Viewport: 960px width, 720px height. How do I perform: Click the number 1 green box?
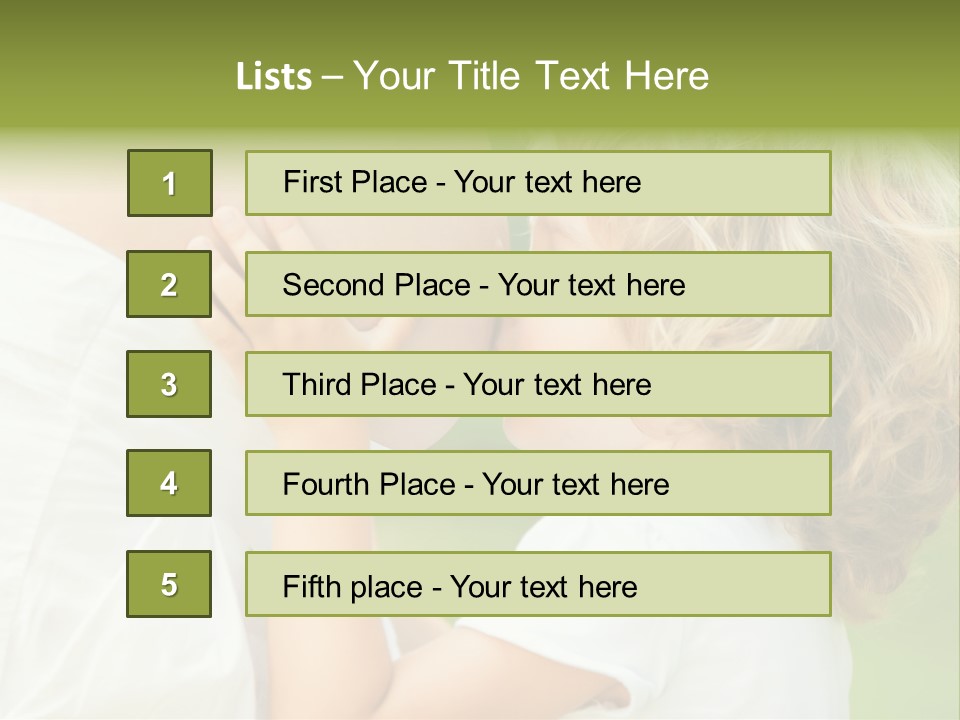pyautogui.click(x=170, y=183)
